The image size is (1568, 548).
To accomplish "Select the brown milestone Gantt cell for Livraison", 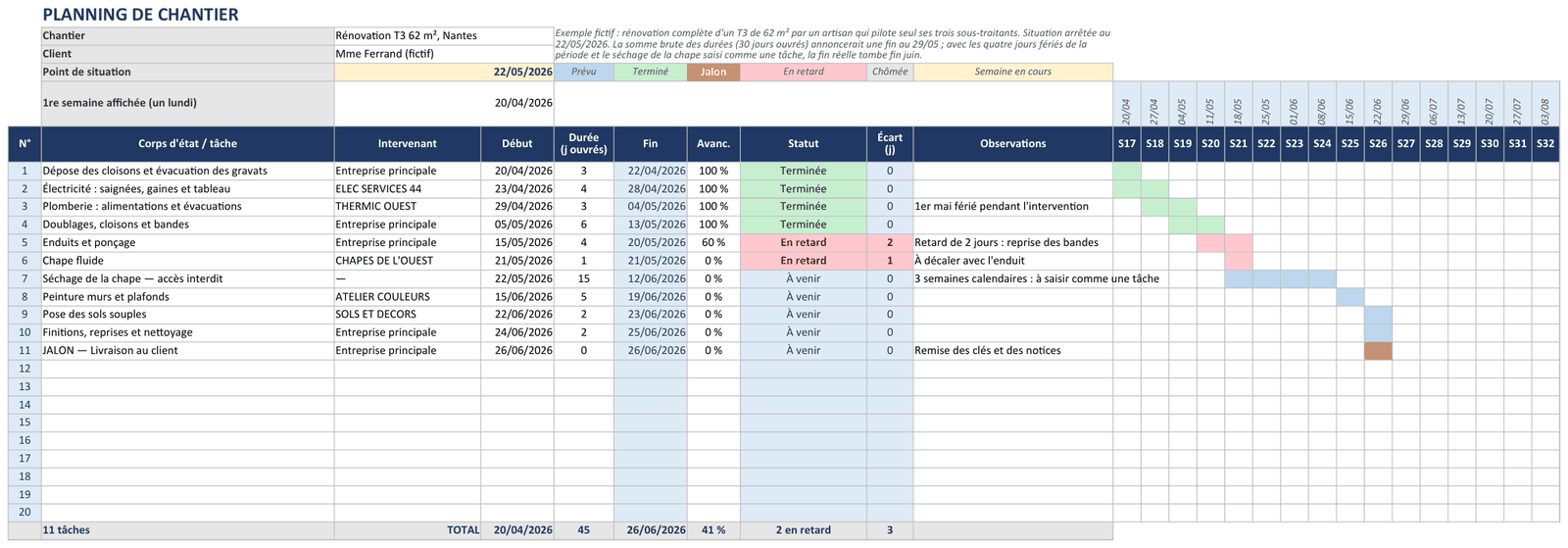I will 1378,350.
